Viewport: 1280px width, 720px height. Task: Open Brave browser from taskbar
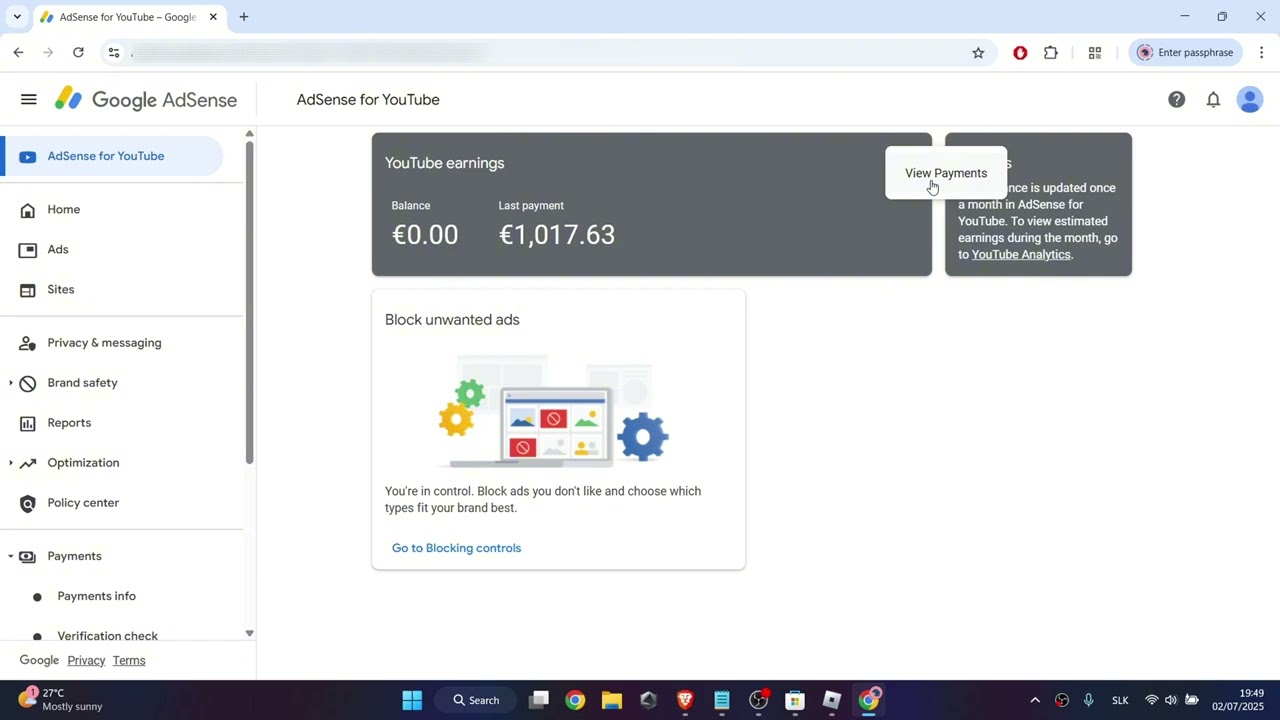pos(685,700)
